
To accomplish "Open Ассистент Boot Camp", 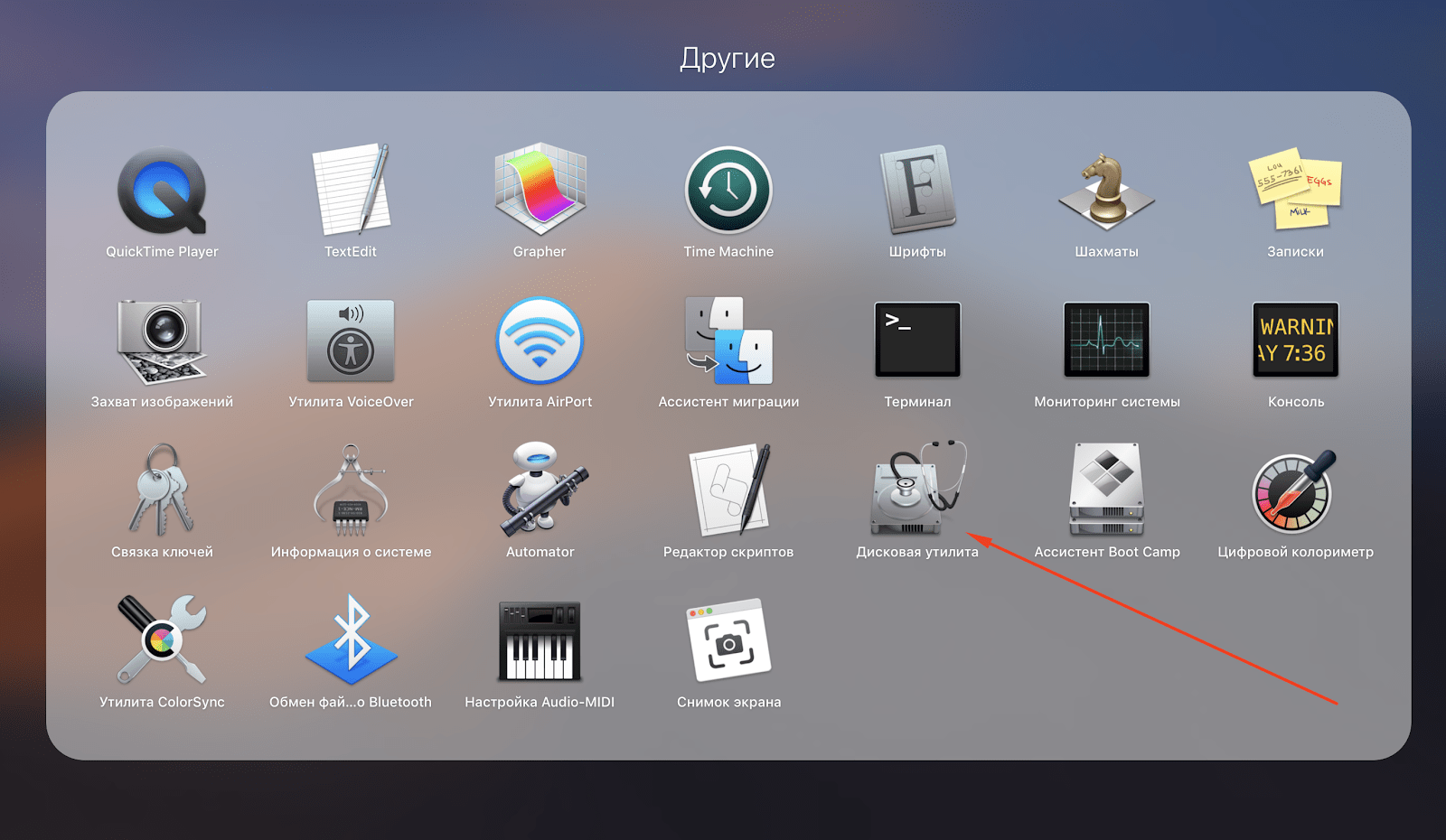I will point(1106,490).
